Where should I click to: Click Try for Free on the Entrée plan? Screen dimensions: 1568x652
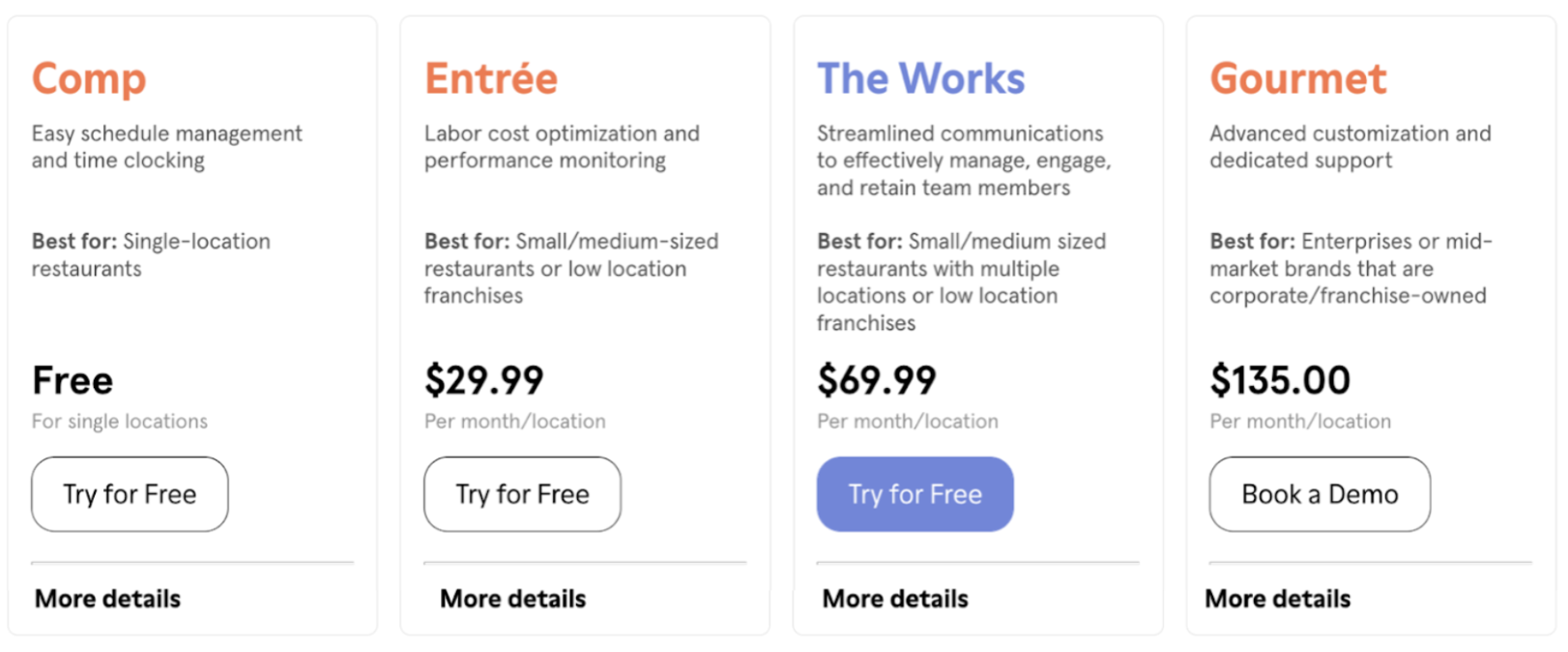coord(521,494)
